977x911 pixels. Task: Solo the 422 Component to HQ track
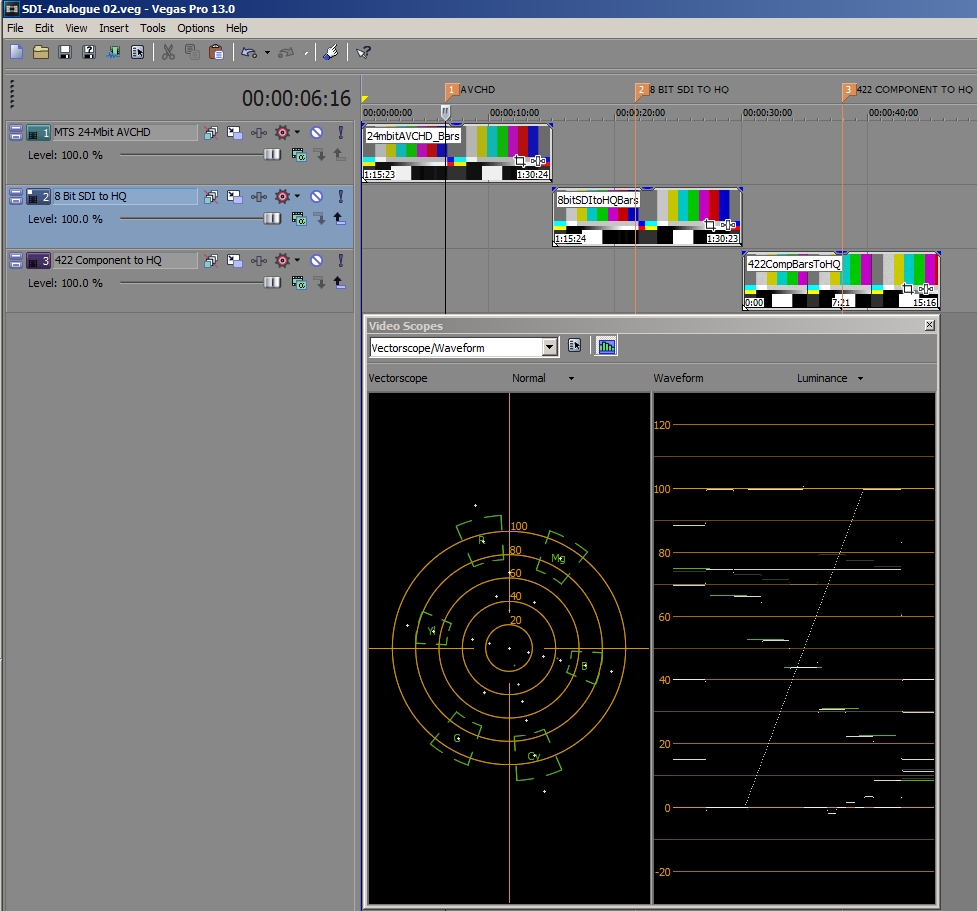[340, 260]
